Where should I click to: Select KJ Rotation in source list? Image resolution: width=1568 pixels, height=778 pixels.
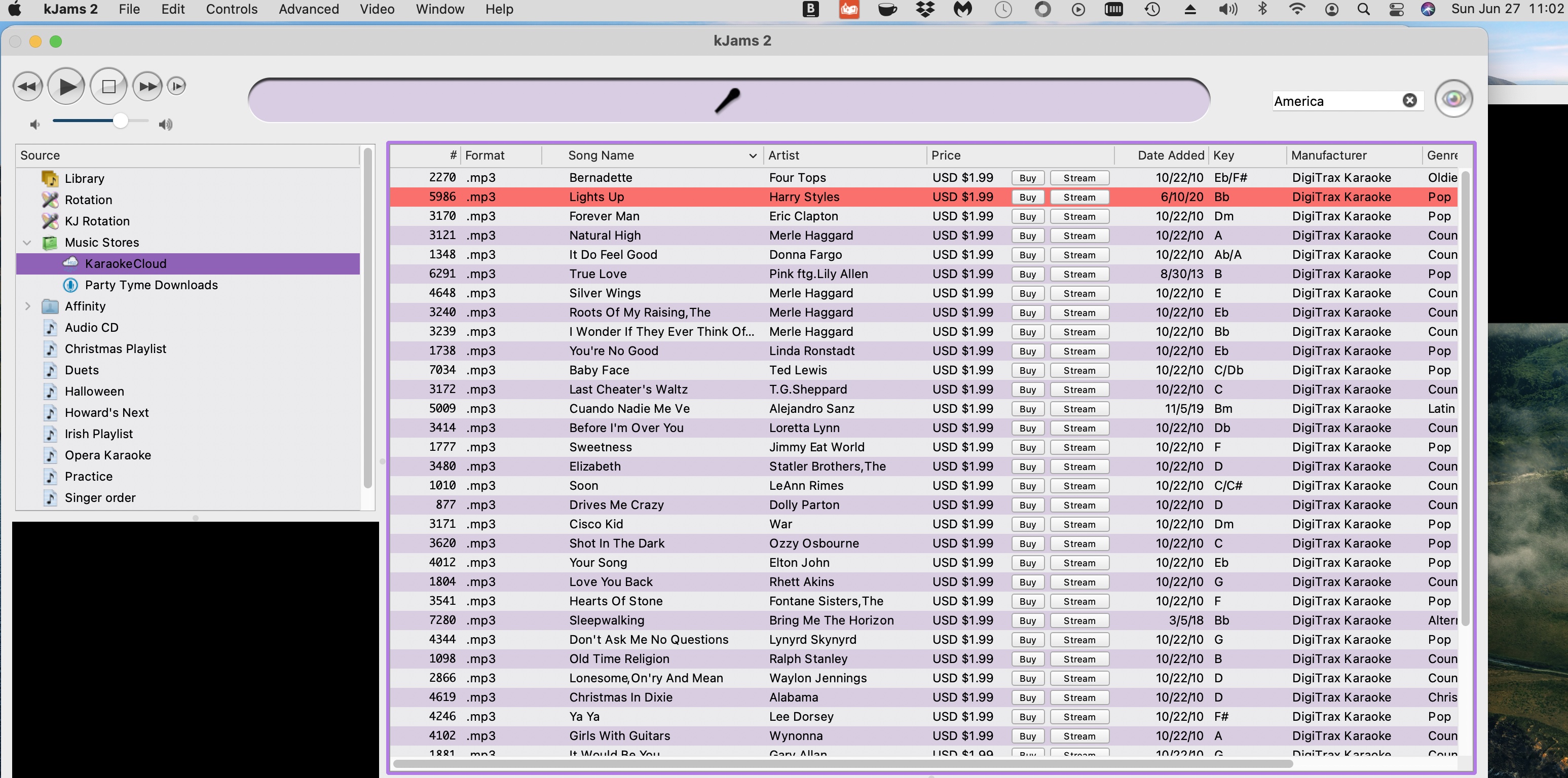tap(97, 221)
